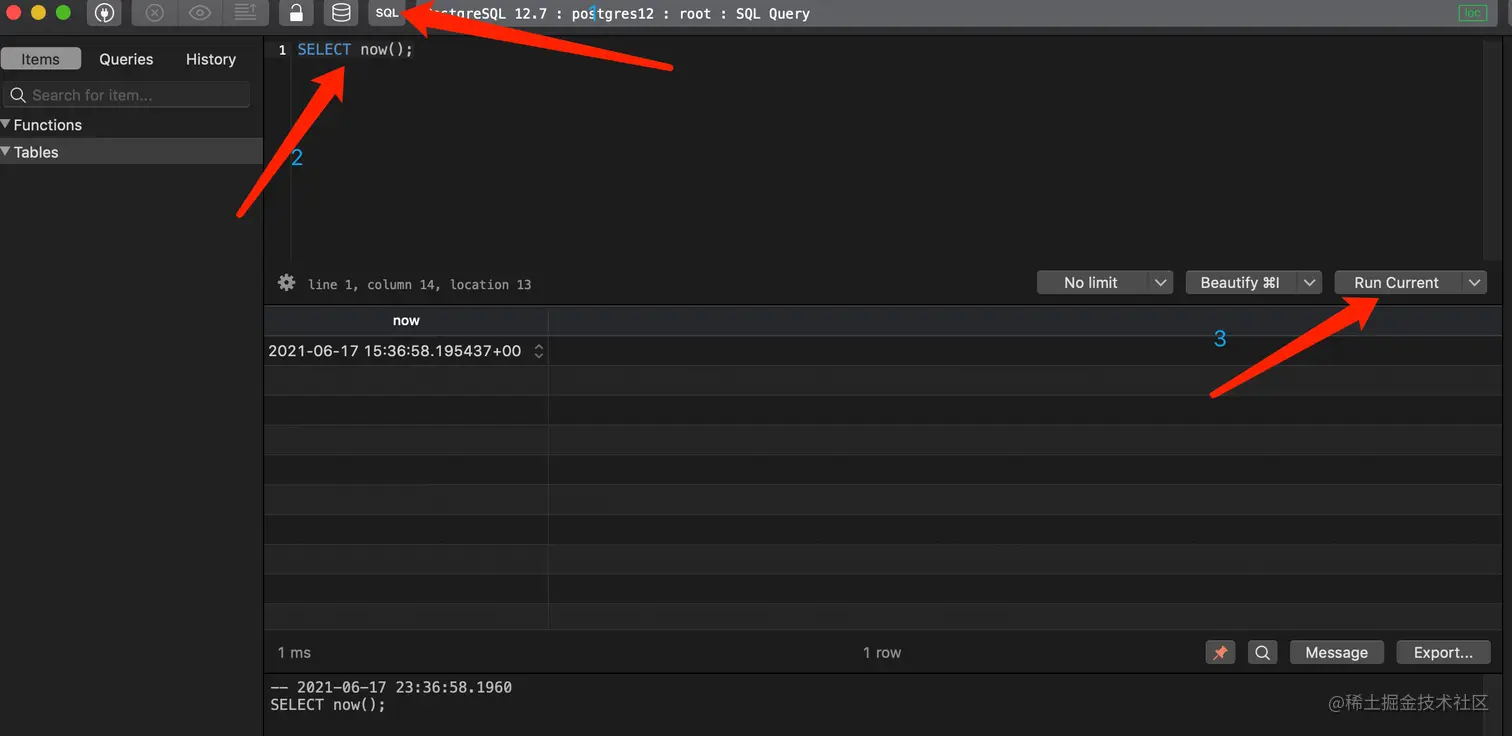Select the Functions row in sidebar
This screenshot has width=1512, height=736.
click(131, 125)
